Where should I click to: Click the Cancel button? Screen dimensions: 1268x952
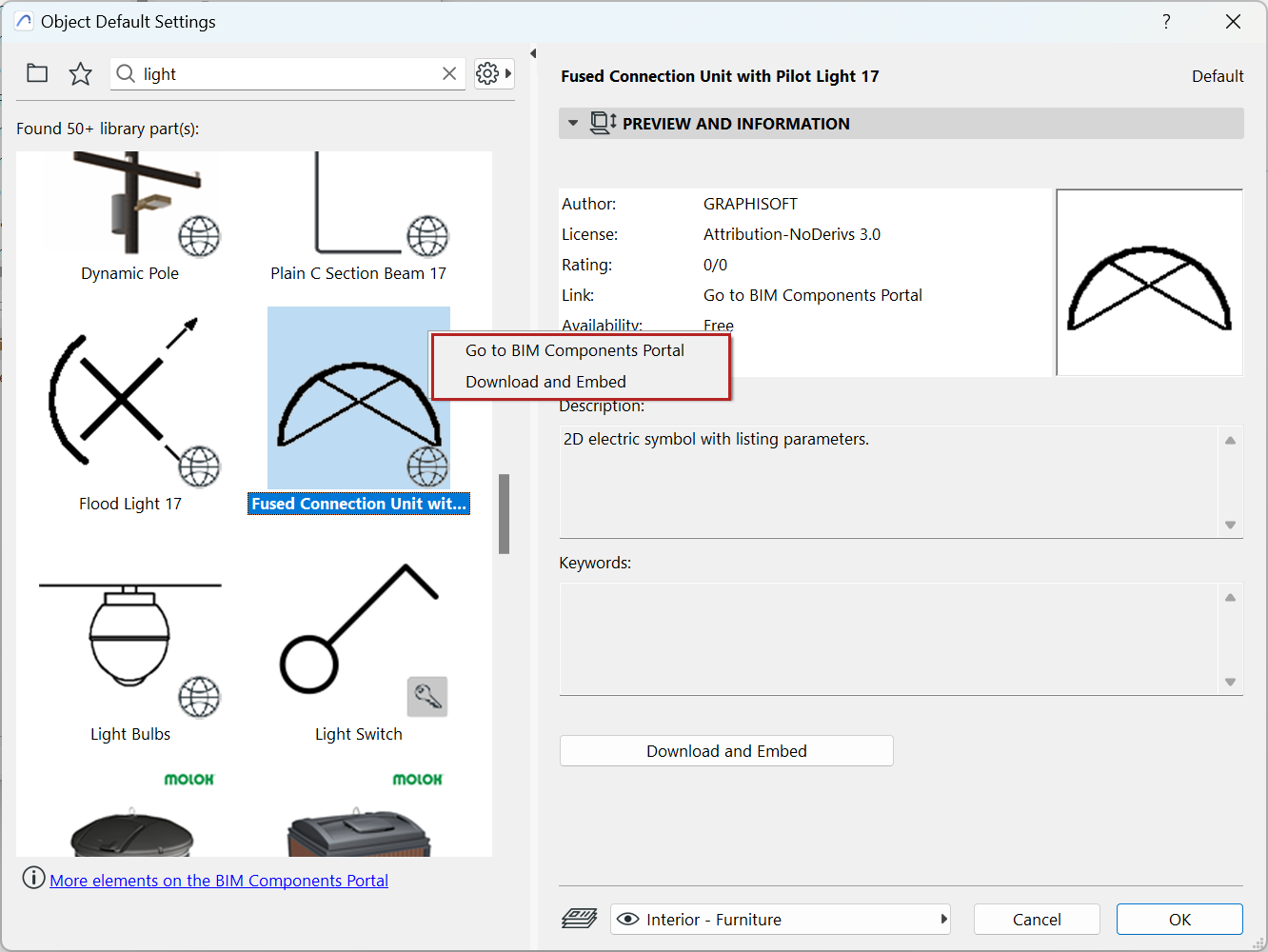[1037, 919]
